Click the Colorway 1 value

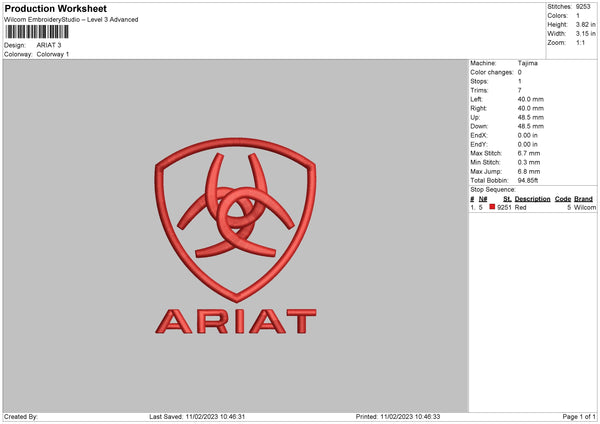(53, 54)
